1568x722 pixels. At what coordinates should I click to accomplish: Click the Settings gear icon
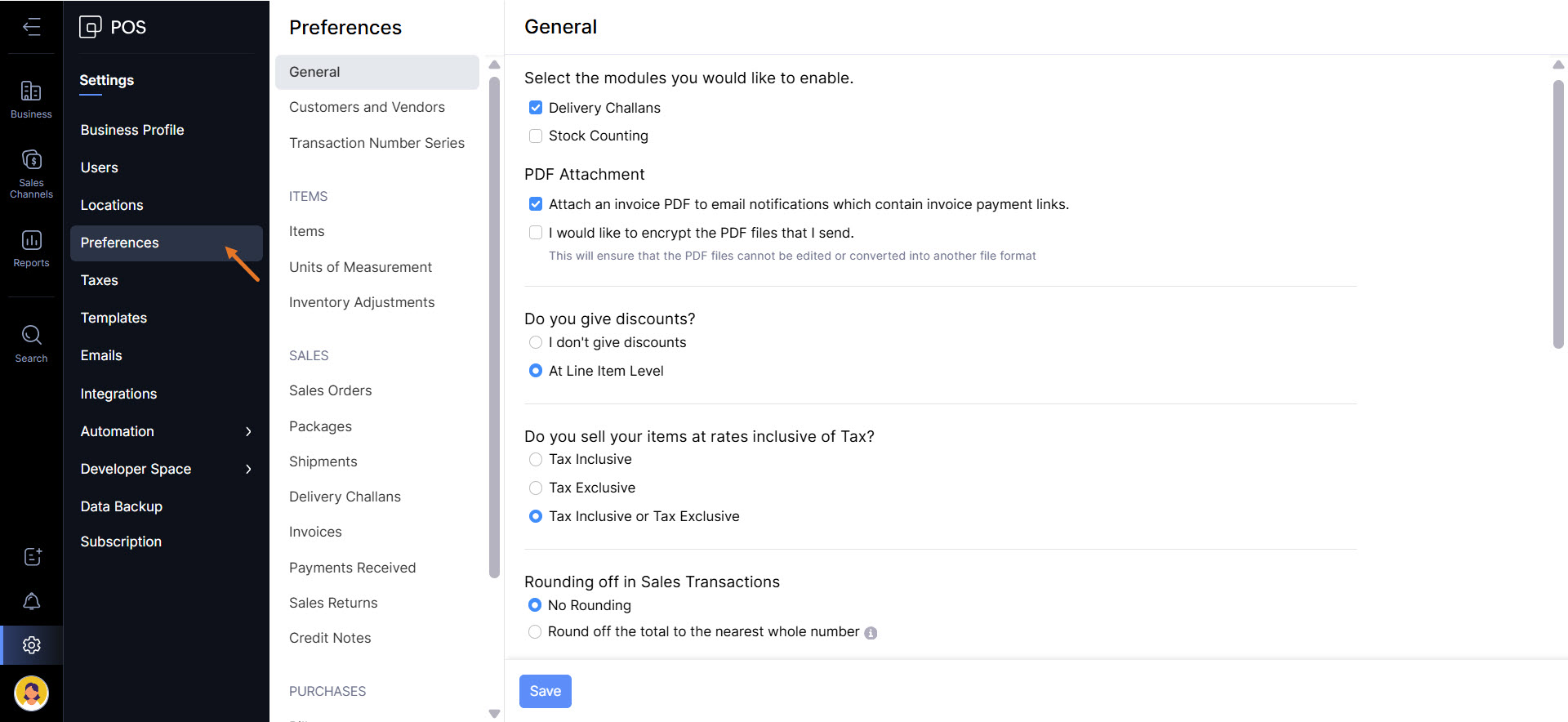pos(31,645)
